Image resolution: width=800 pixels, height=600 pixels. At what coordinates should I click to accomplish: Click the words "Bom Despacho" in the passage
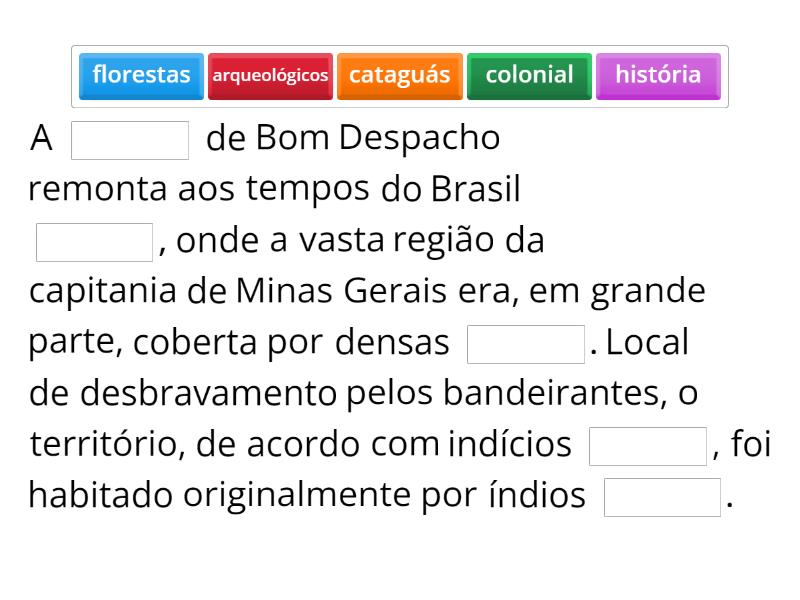[x=377, y=138]
